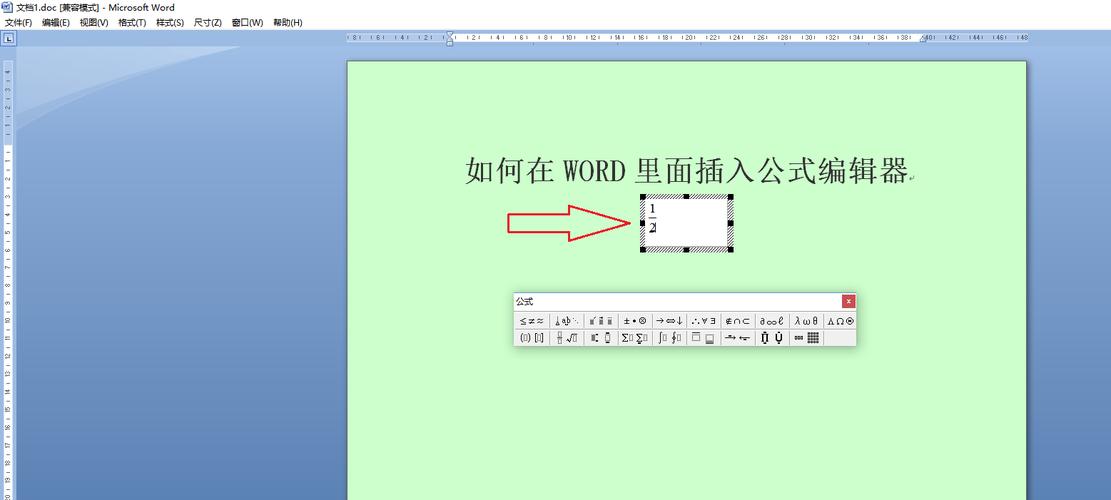The height and width of the screenshot is (500, 1111).
Task: Open lowercase Greek letters palette (λωθ)
Action: [806, 321]
